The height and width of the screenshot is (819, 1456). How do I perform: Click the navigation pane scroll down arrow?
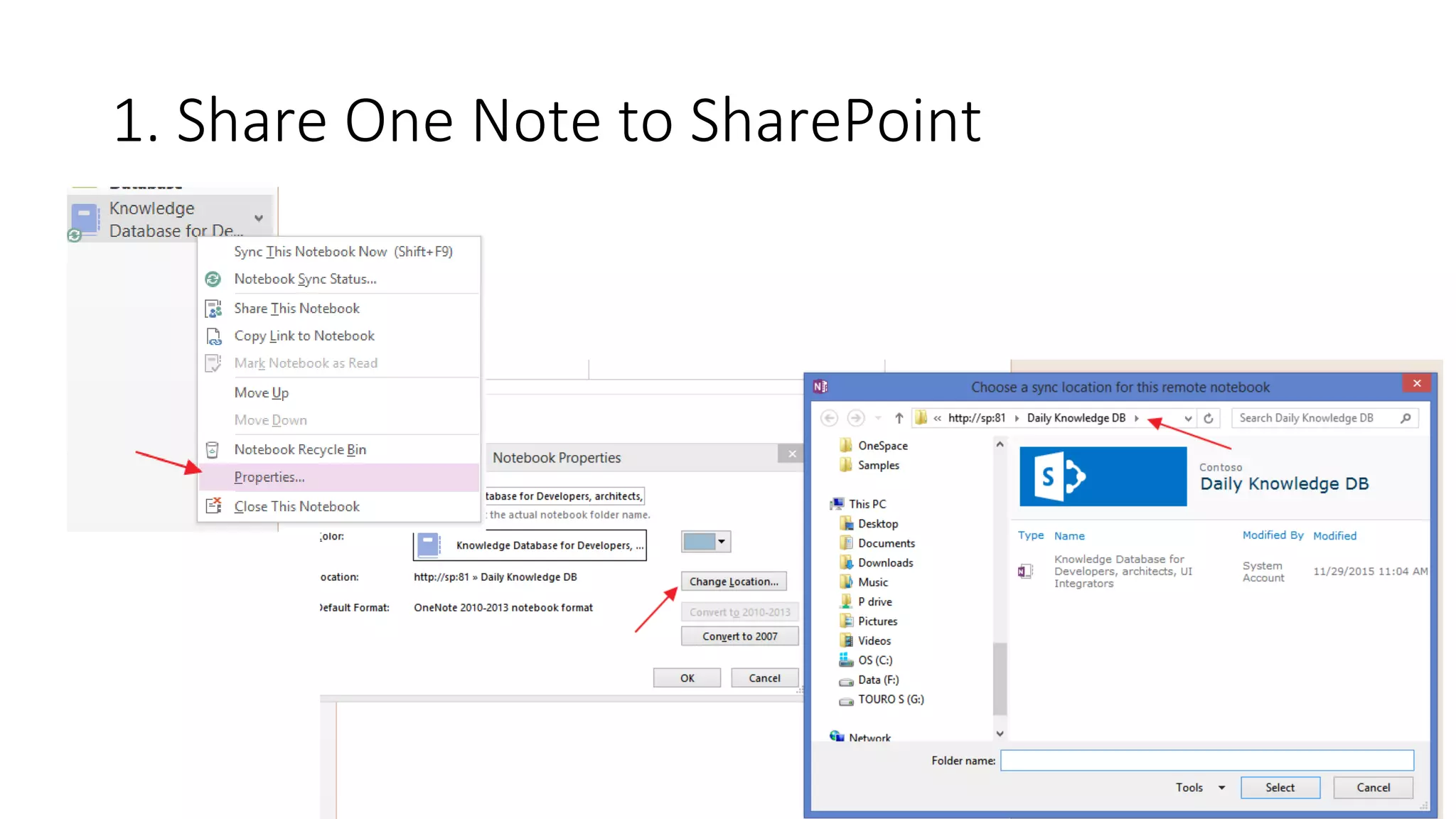point(1000,733)
